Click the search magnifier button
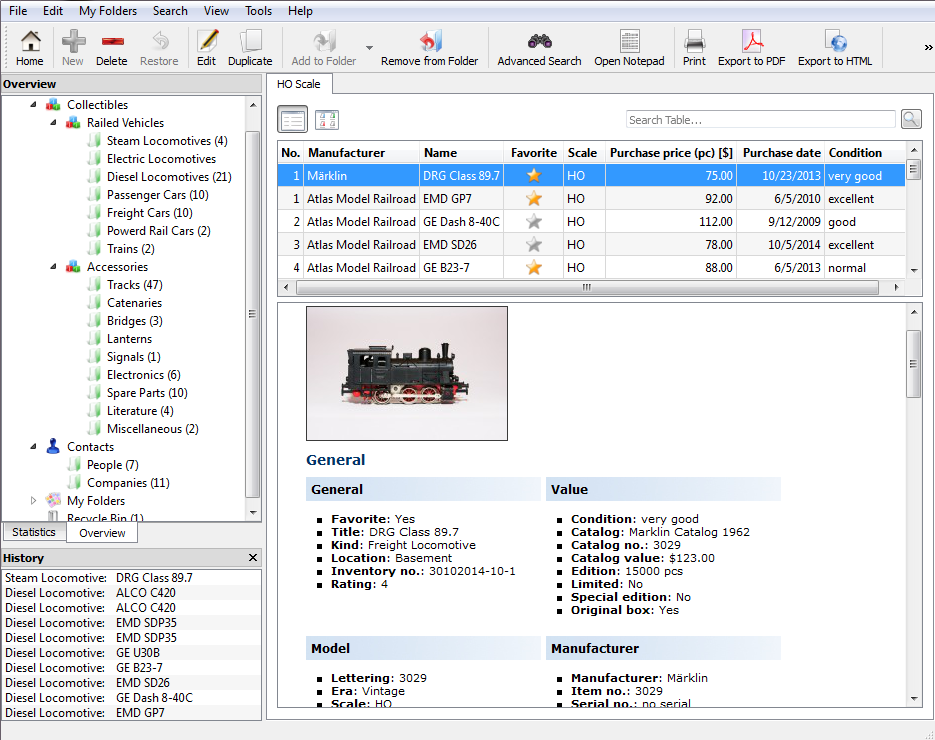This screenshot has height=740, width=935. click(911, 119)
